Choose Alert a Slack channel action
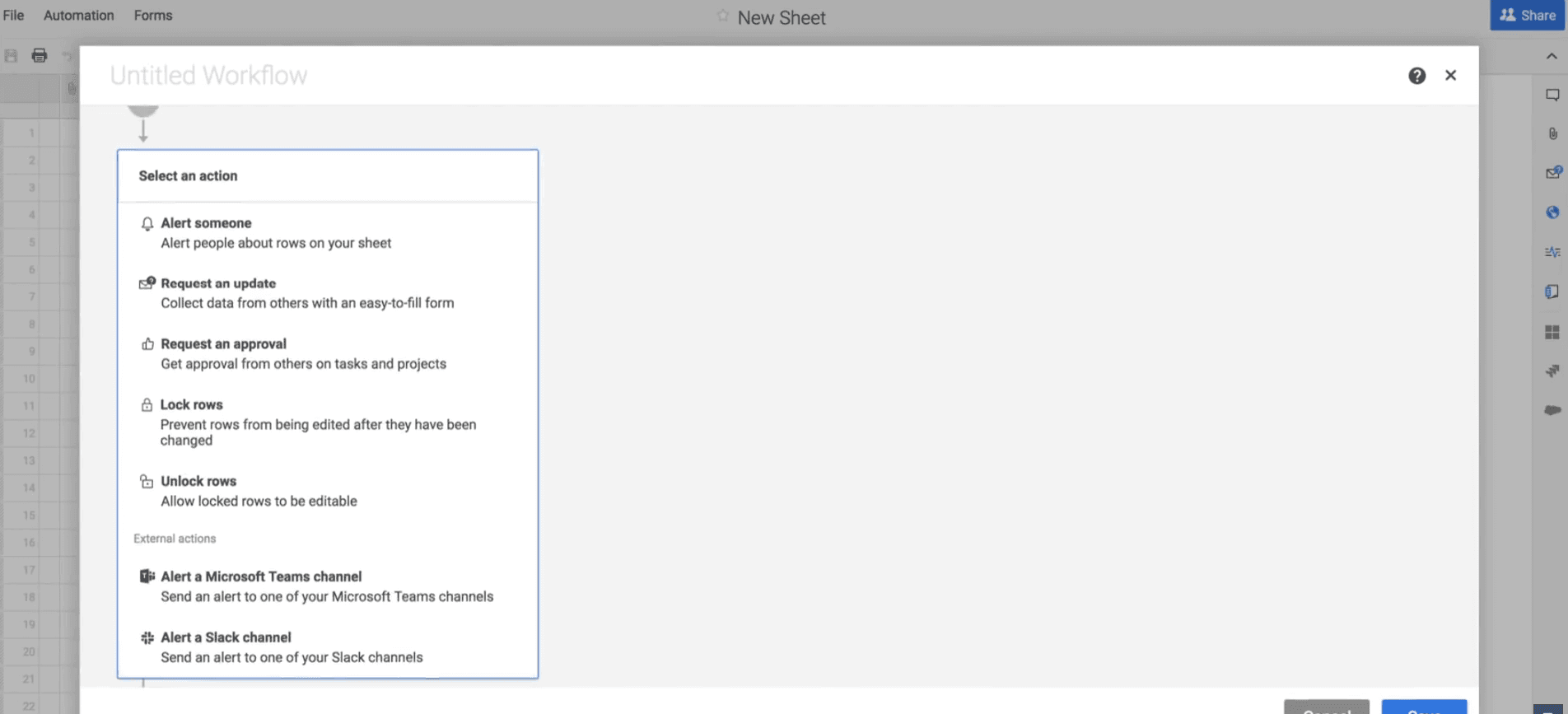The height and width of the screenshot is (714, 1568). [x=328, y=647]
